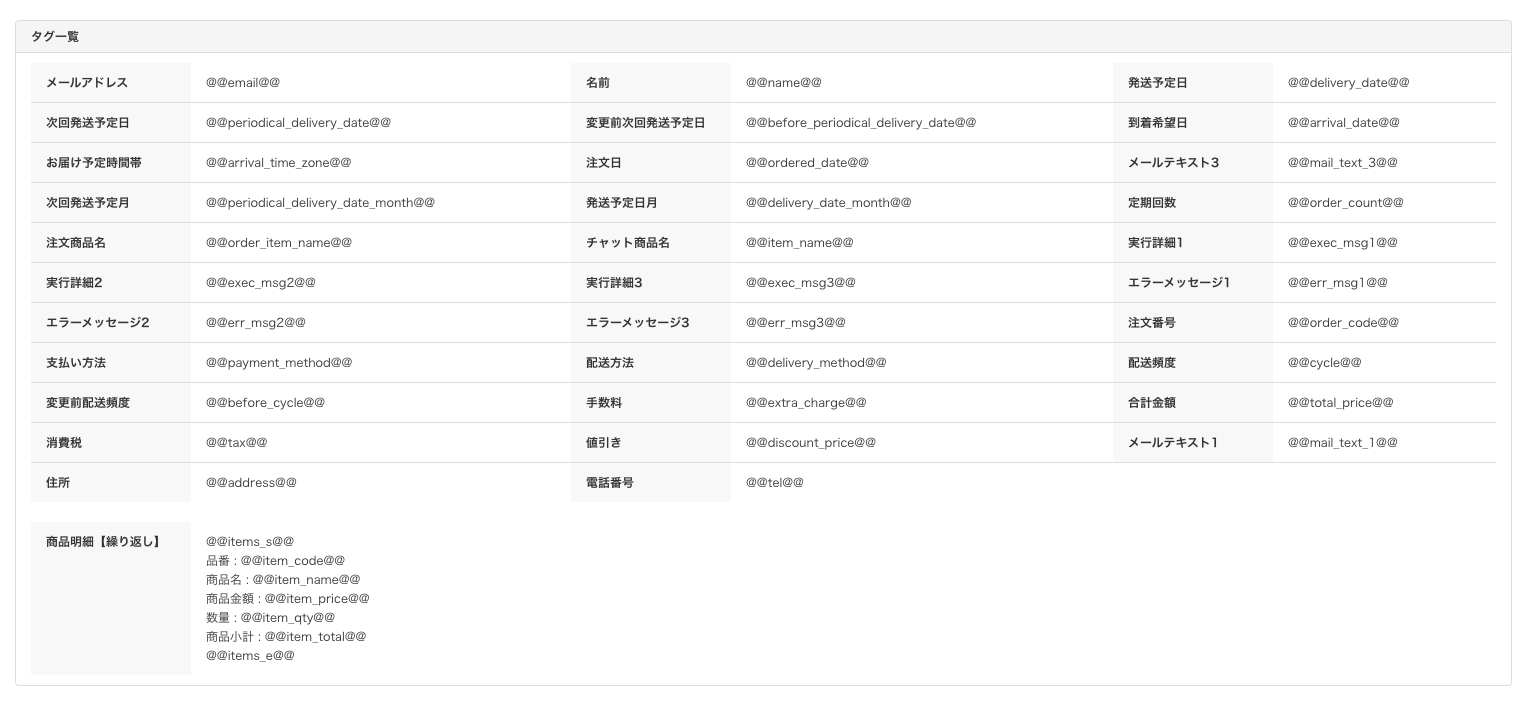Select the @@order_item_name@@ tag
This screenshot has width=1527, height=703.
[279, 243]
